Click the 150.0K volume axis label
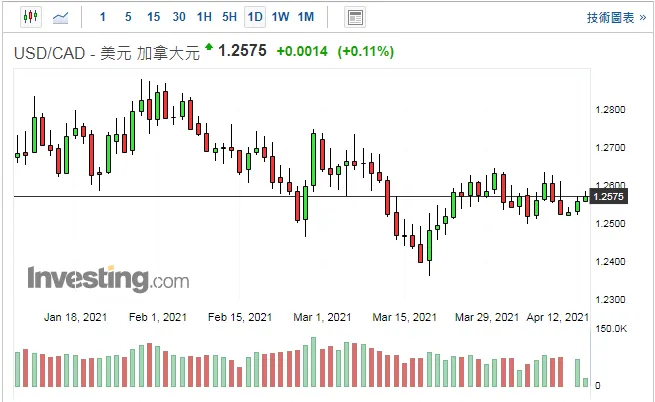 [611, 328]
